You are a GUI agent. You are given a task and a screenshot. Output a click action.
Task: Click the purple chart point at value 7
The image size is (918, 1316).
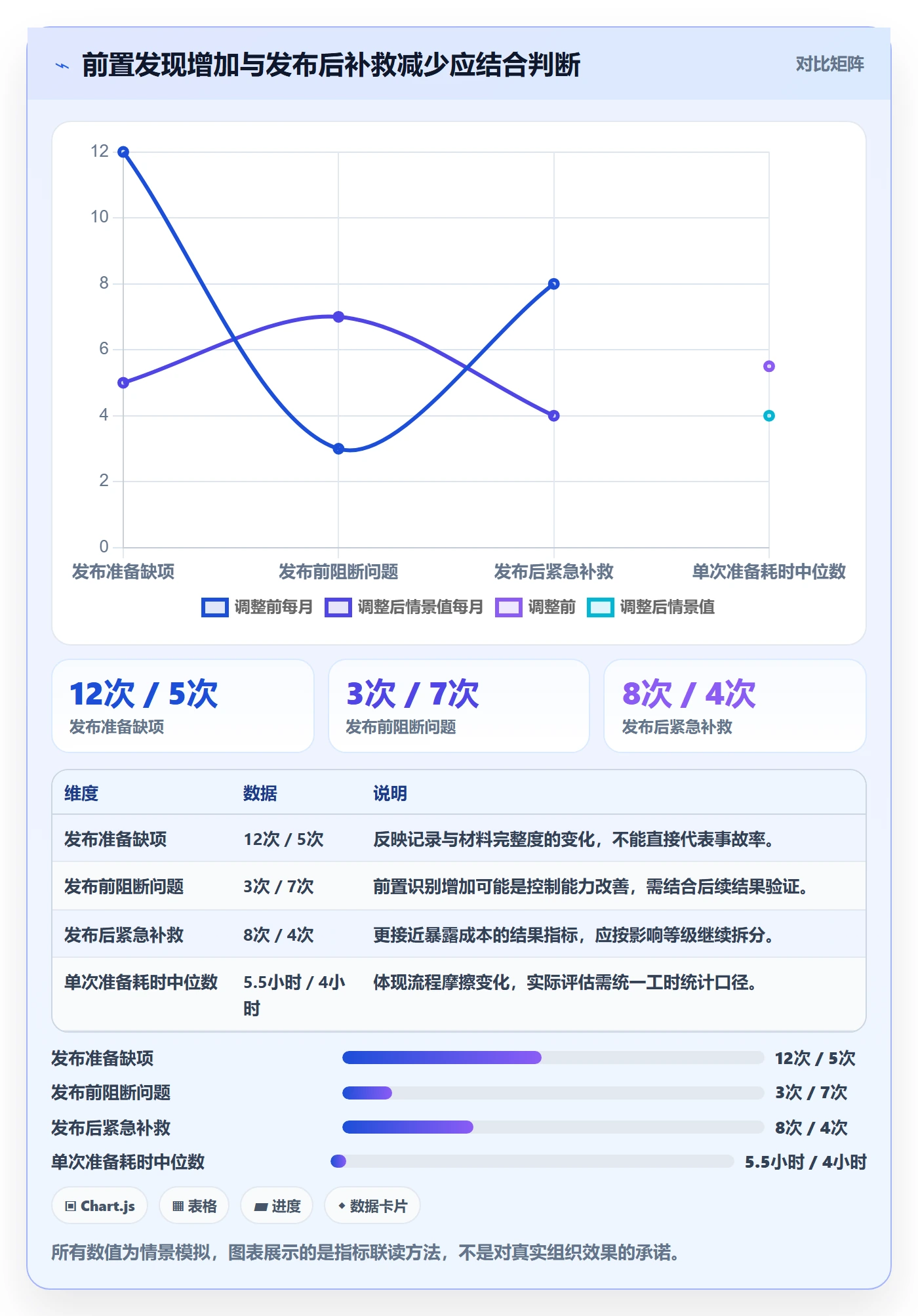pos(338,317)
